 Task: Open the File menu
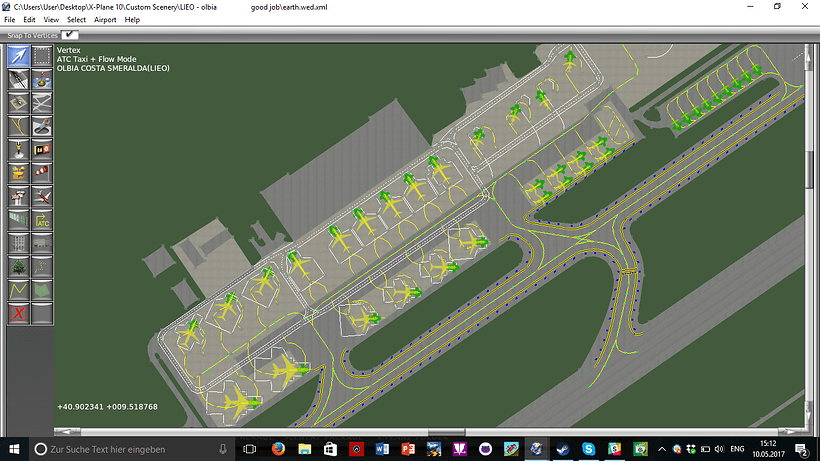tap(9, 20)
